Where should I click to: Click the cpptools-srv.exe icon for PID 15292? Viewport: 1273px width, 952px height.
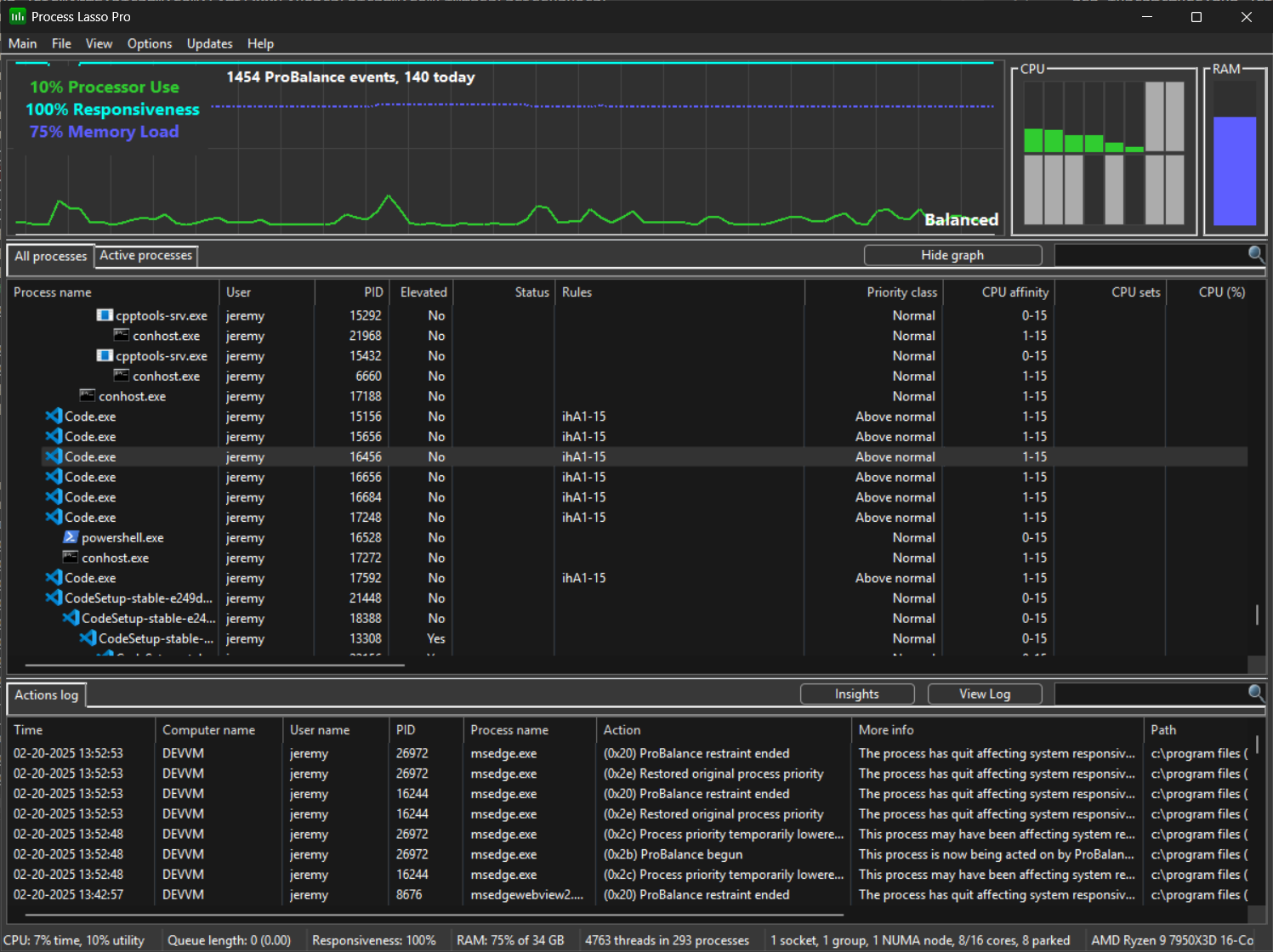click(105, 315)
